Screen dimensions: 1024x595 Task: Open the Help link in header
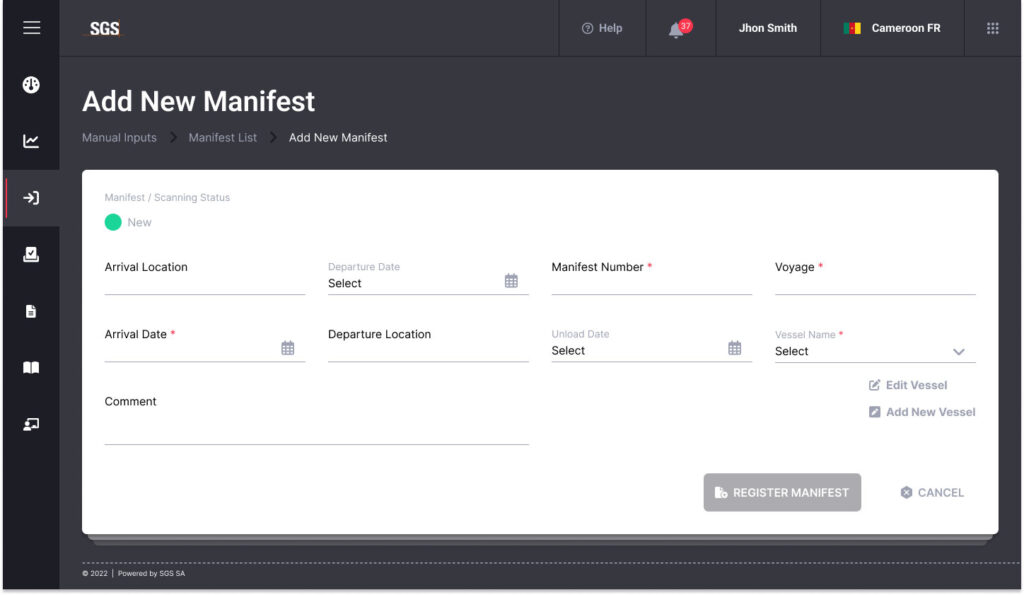click(x=602, y=28)
